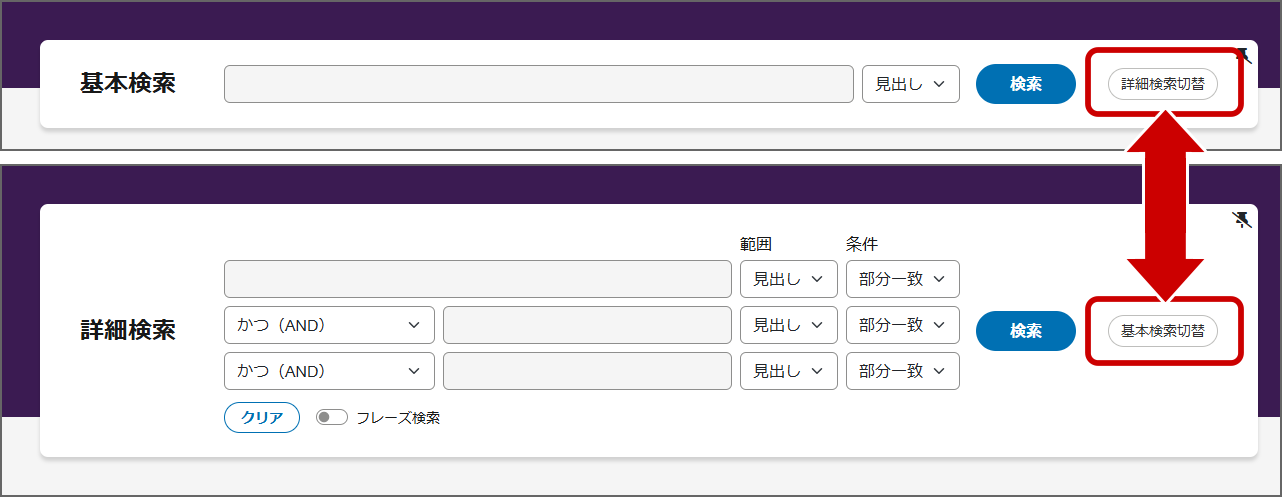Viewport: 1282px width, 503px height.
Task: Open the third row 見出し range dropdown in advanced search
Action: [x=788, y=371]
